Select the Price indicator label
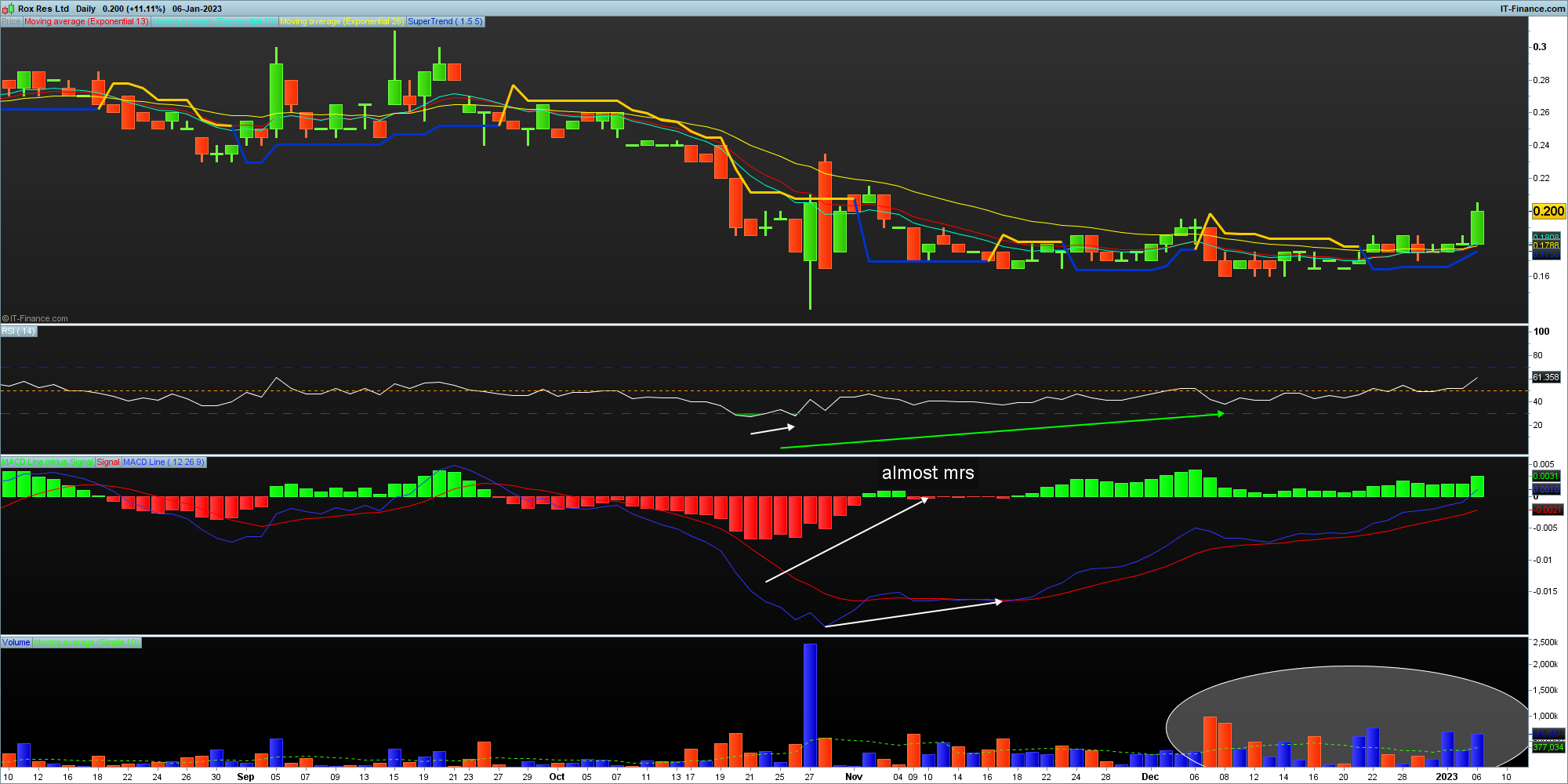This screenshot has height=784, width=1568. point(11,22)
